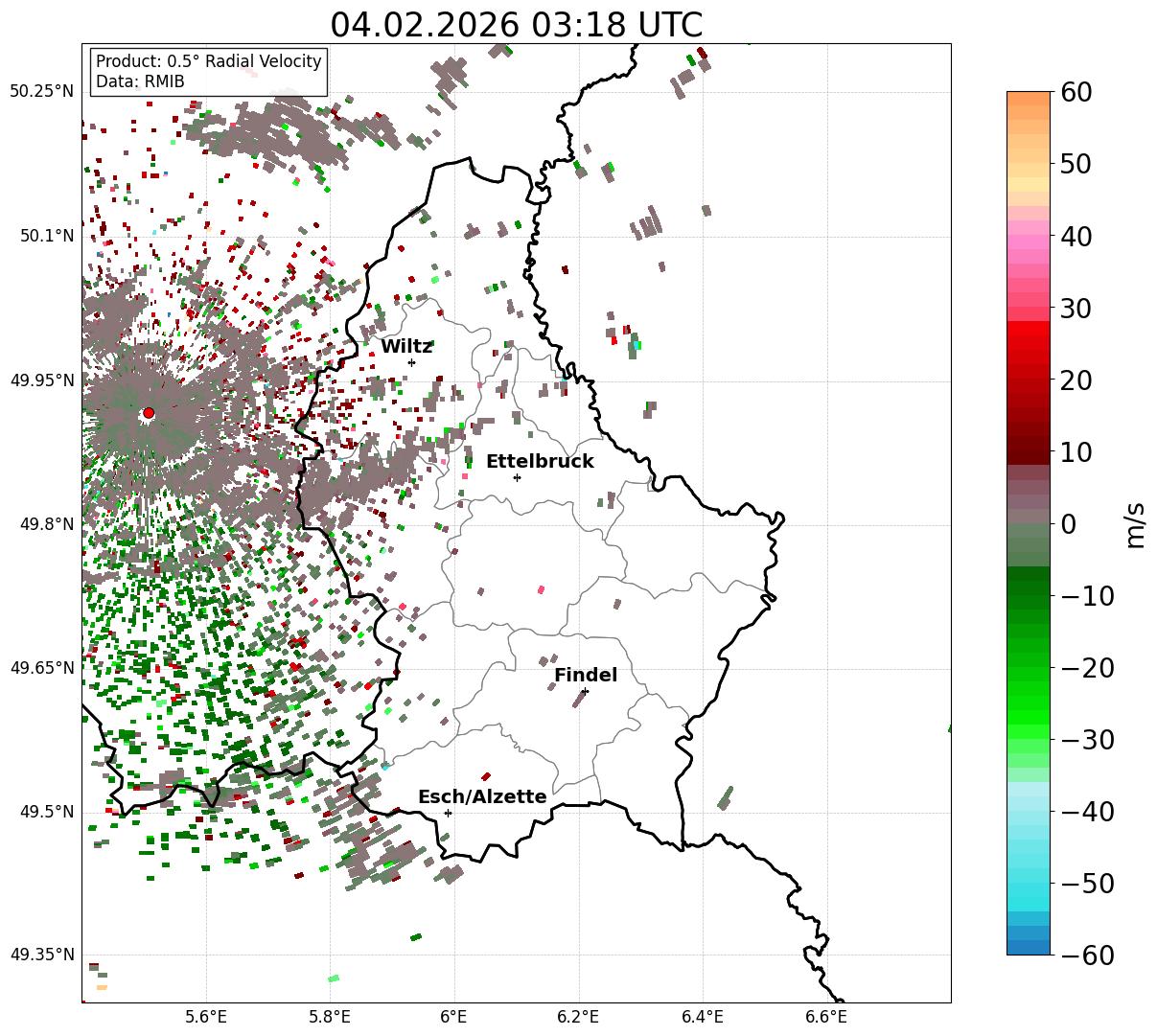Click the 6°E longitude tick label
Screen dimensions: 1157x1036
click(x=453, y=1016)
